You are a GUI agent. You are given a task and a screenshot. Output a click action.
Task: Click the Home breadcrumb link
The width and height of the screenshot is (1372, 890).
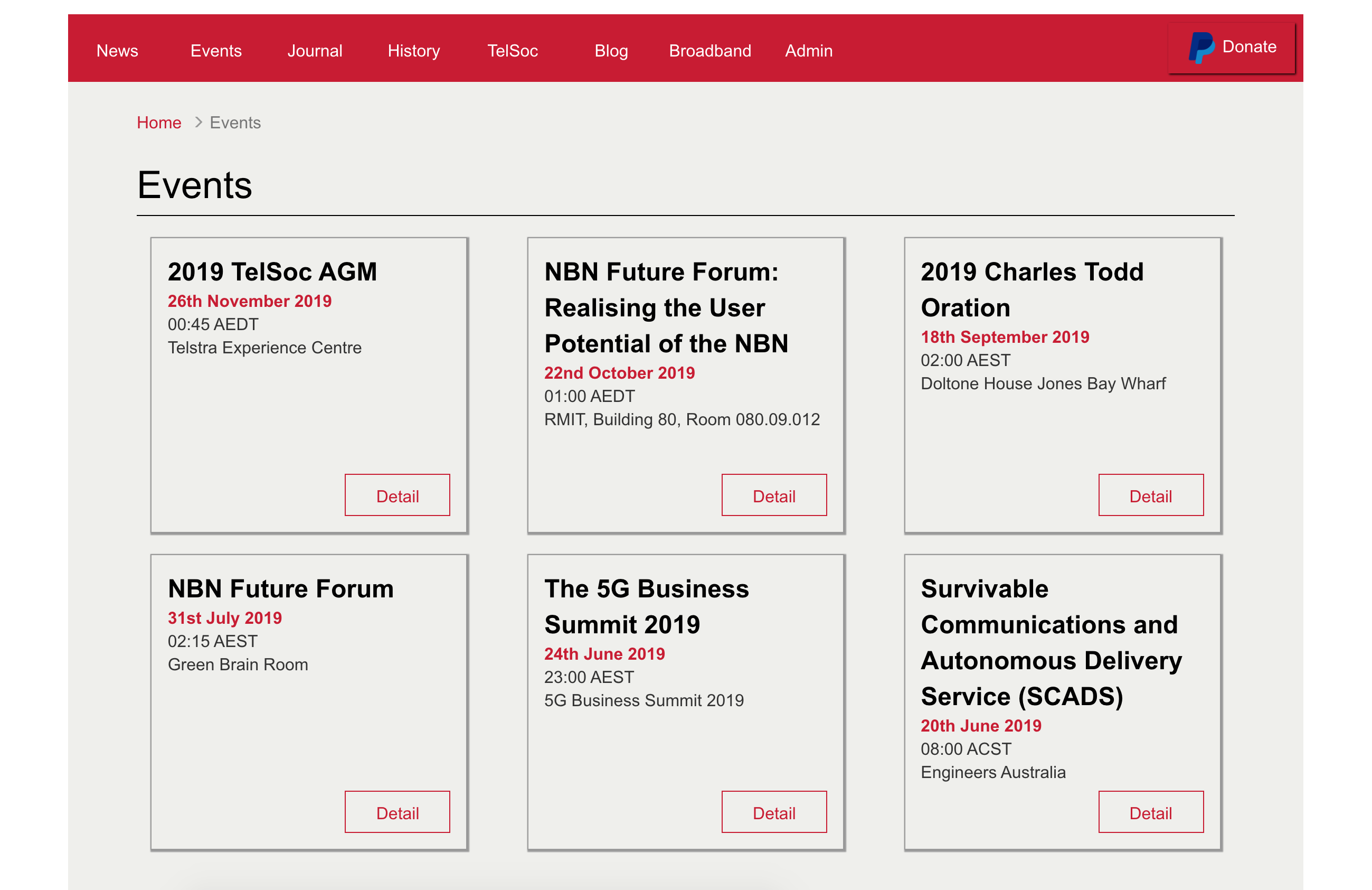(x=158, y=123)
